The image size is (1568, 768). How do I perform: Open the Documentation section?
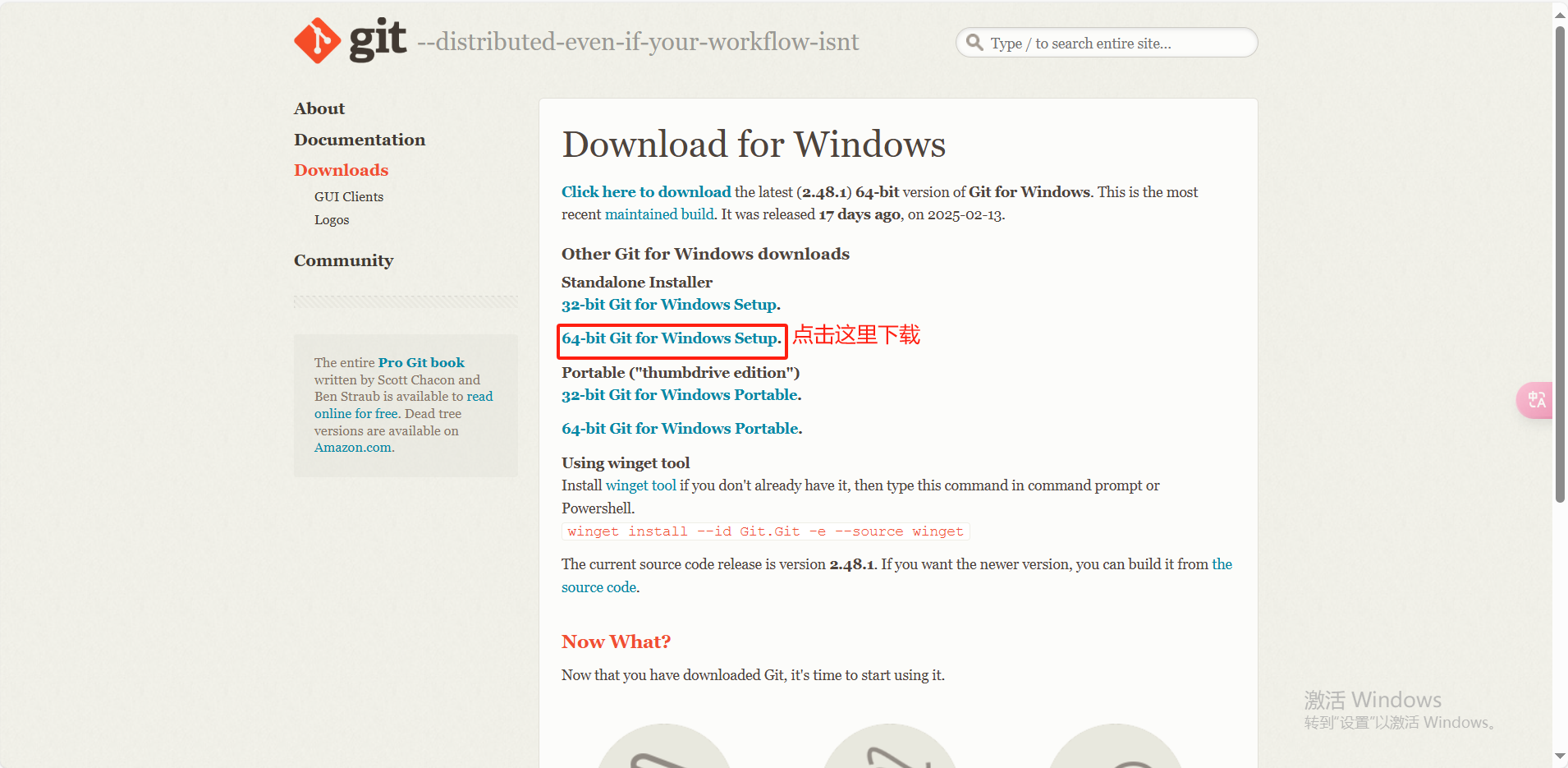click(360, 140)
